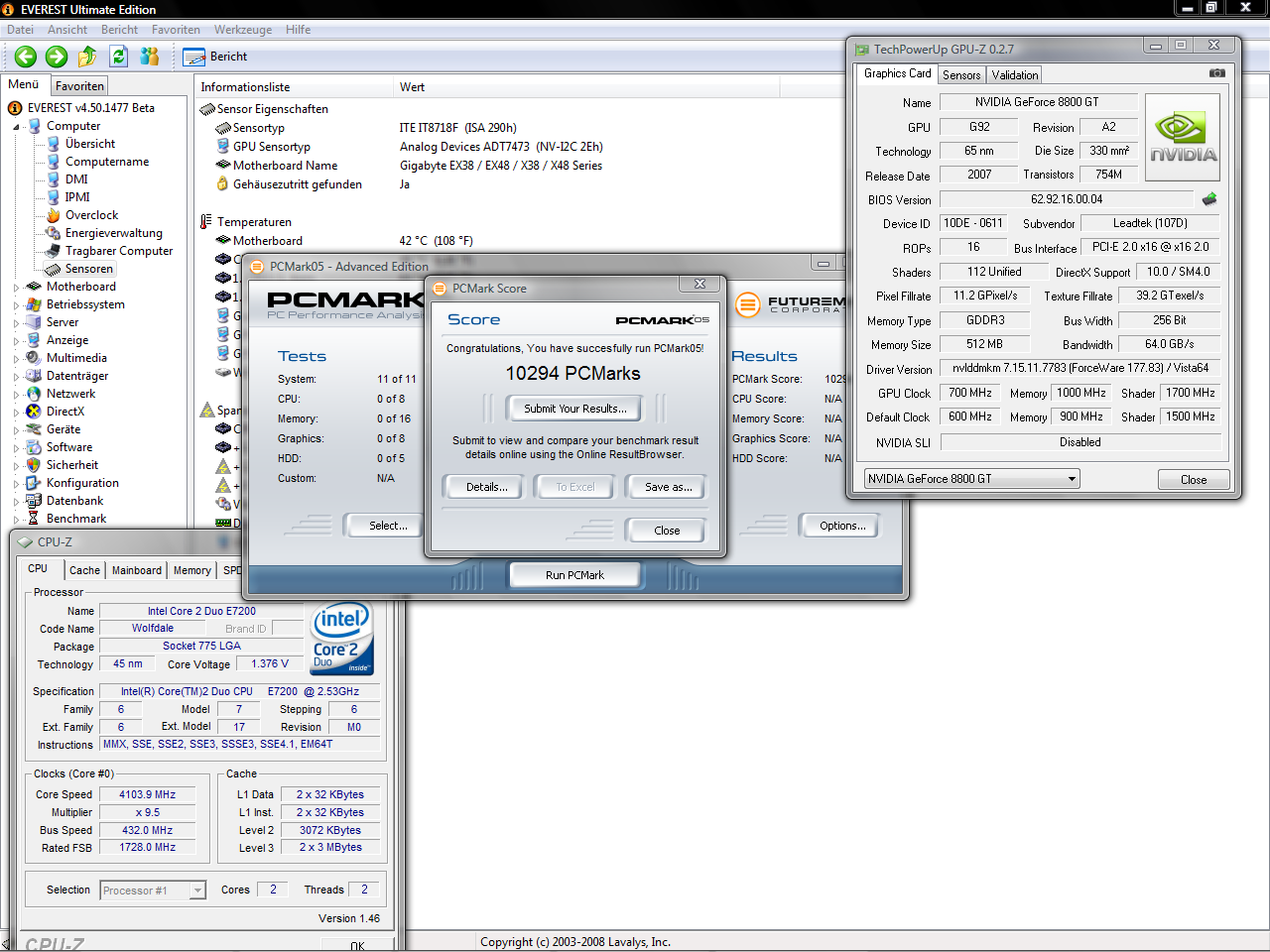This screenshot has height=952, width=1270.
Task: Click the Gehäusezutritt gefunden lock icon
Action: pyautogui.click(x=223, y=184)
